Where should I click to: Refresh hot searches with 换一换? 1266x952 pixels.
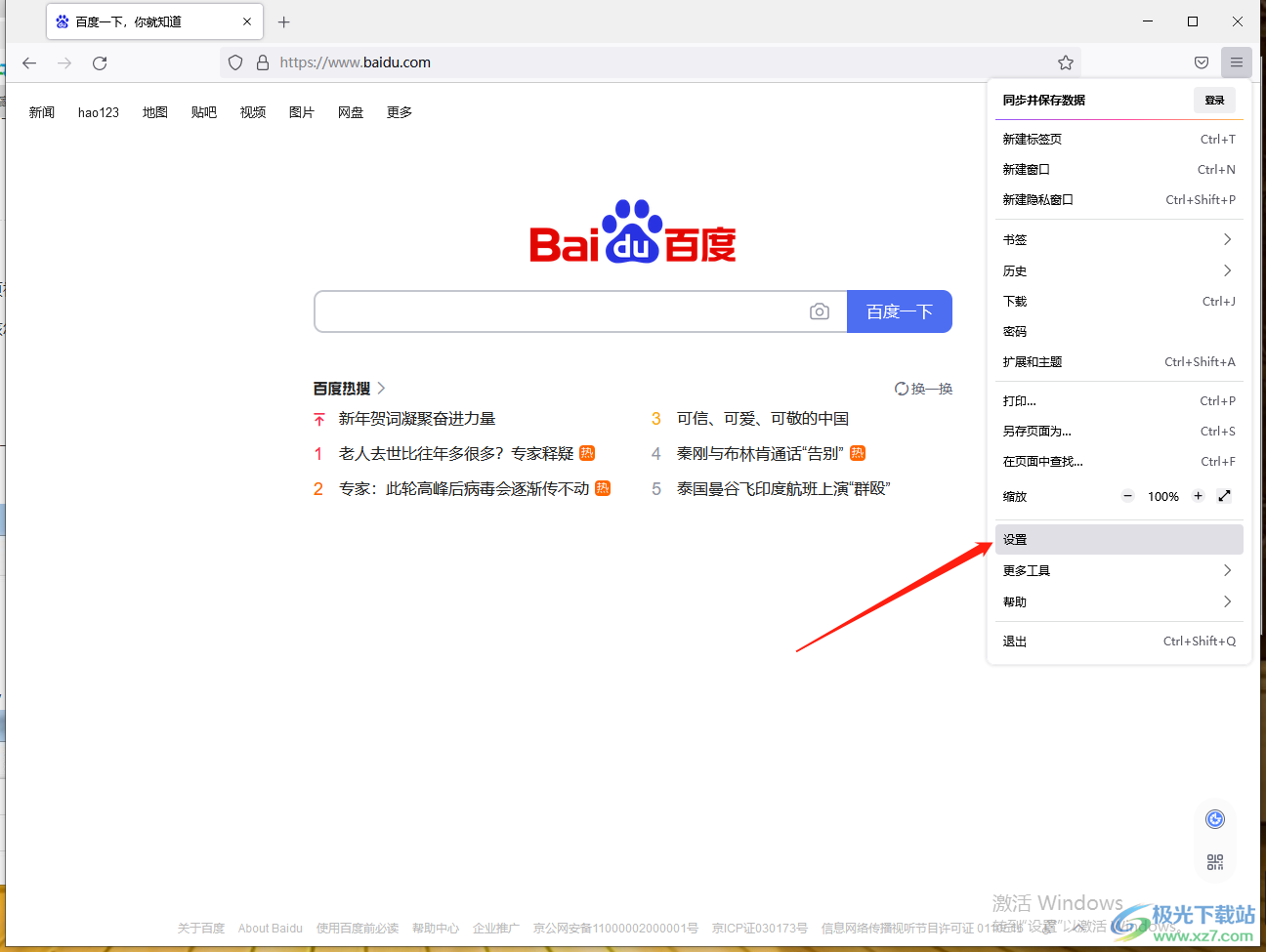point(924,389)
